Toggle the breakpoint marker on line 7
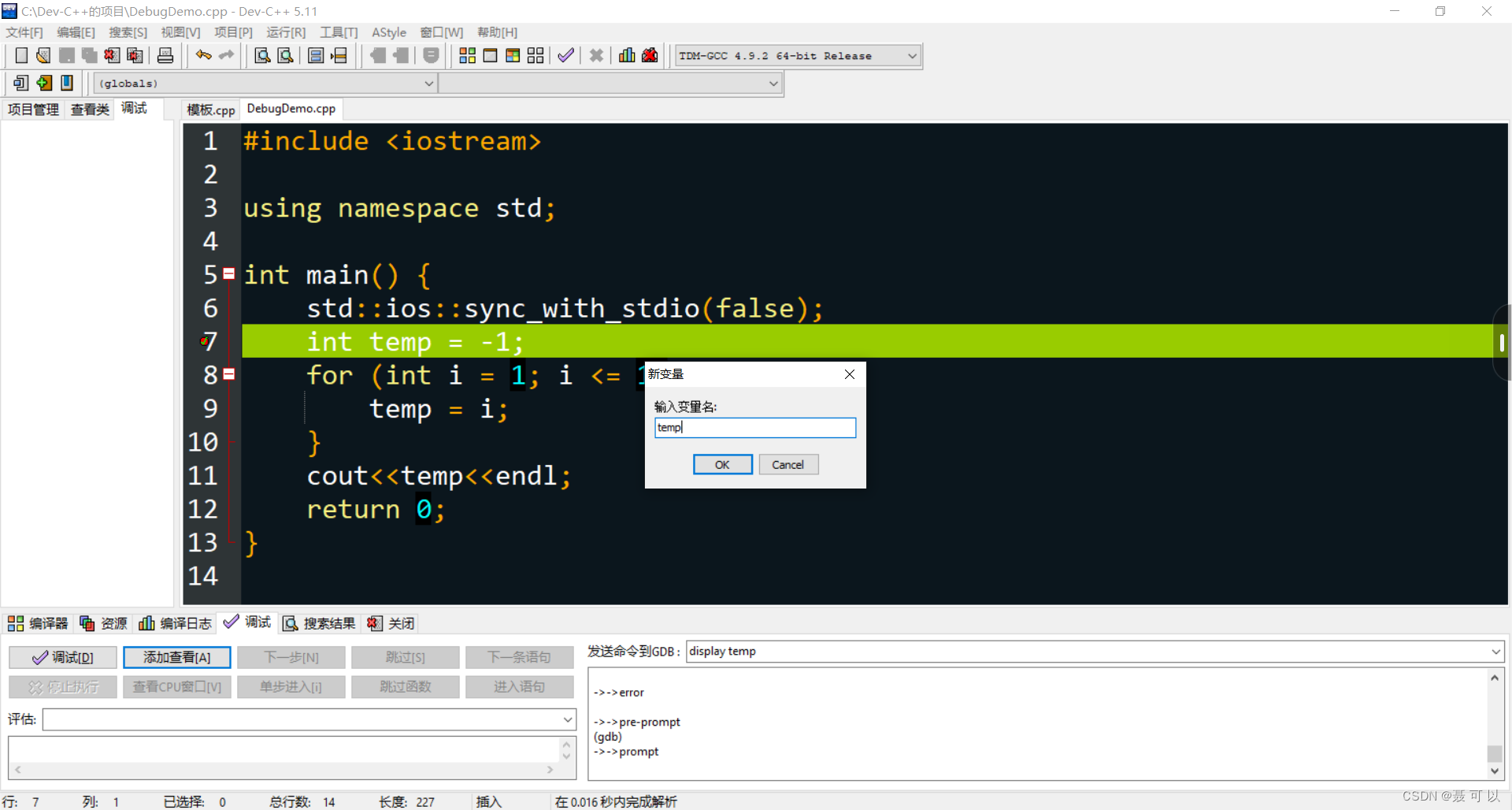This screenshot has width=1512, height=810. pos(206,341)
